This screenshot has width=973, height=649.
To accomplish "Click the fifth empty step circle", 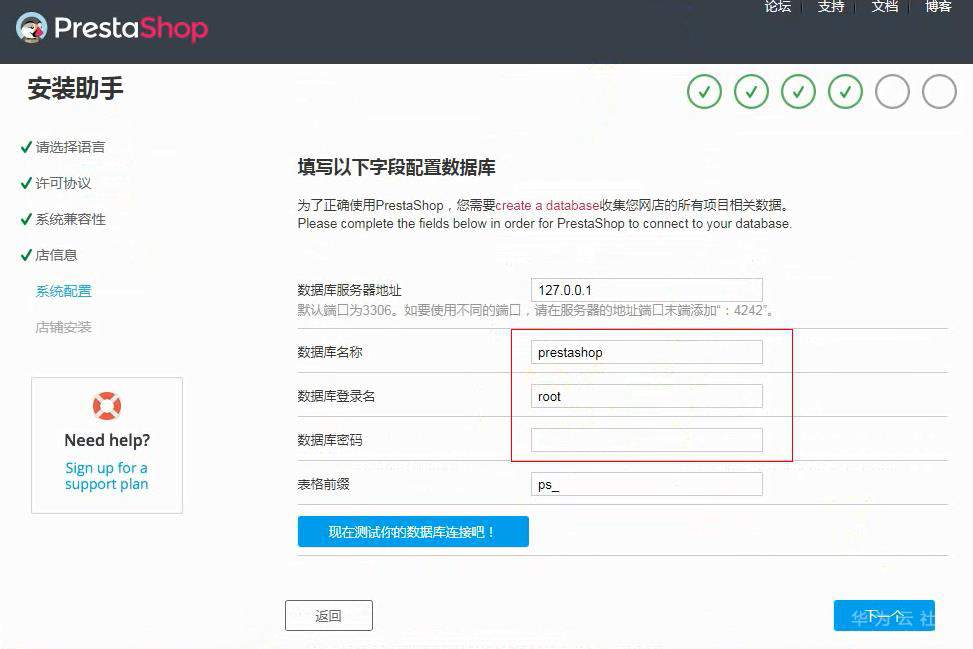I will point(892,92).
